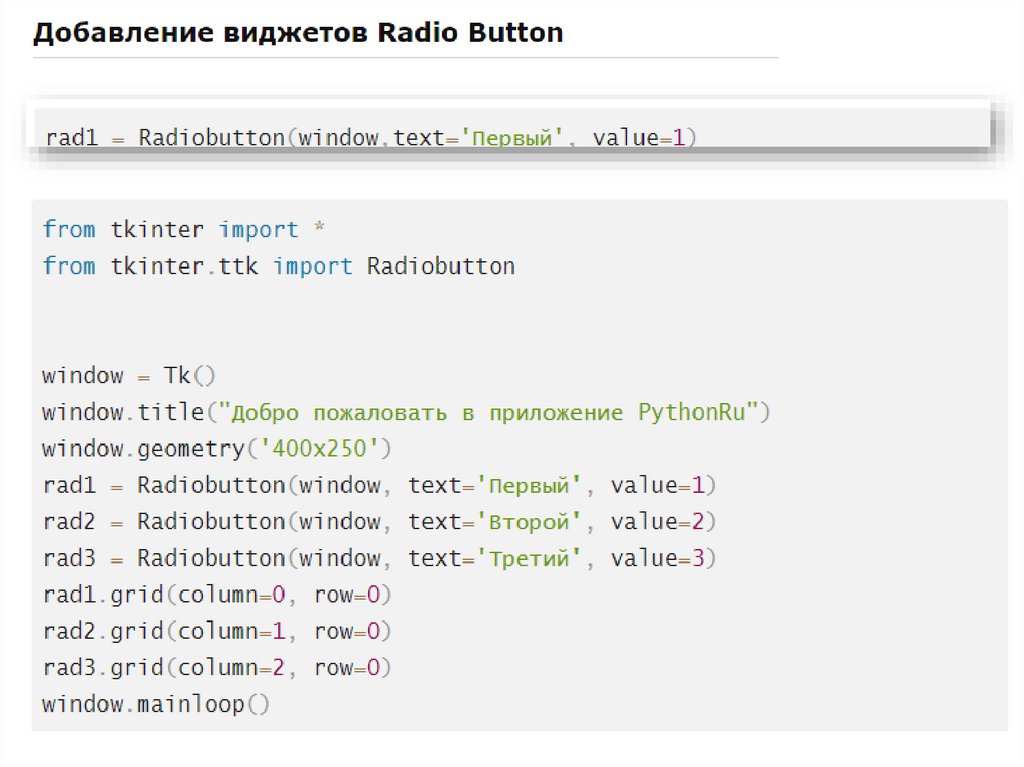Click the "from tkinter.ttk import Radiobutton" line
Image resolution: width=1024 pixels, height=767 pixels.
click(x=278, y=266)
